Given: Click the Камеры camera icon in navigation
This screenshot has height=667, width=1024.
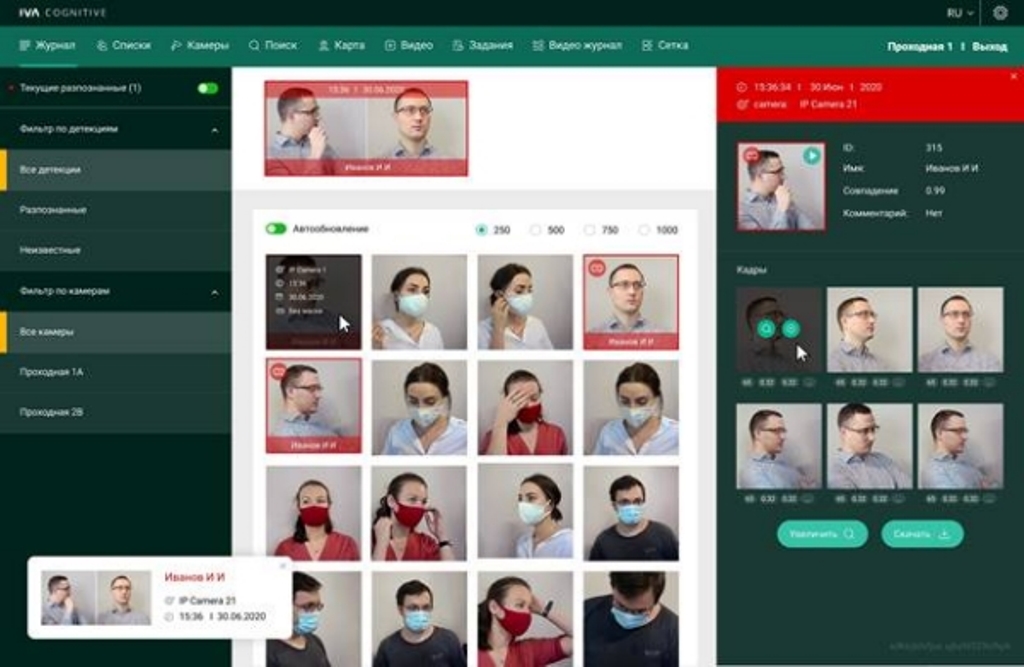Looking at the screenshot, I should pyautogui.click(x=177, y=46).
